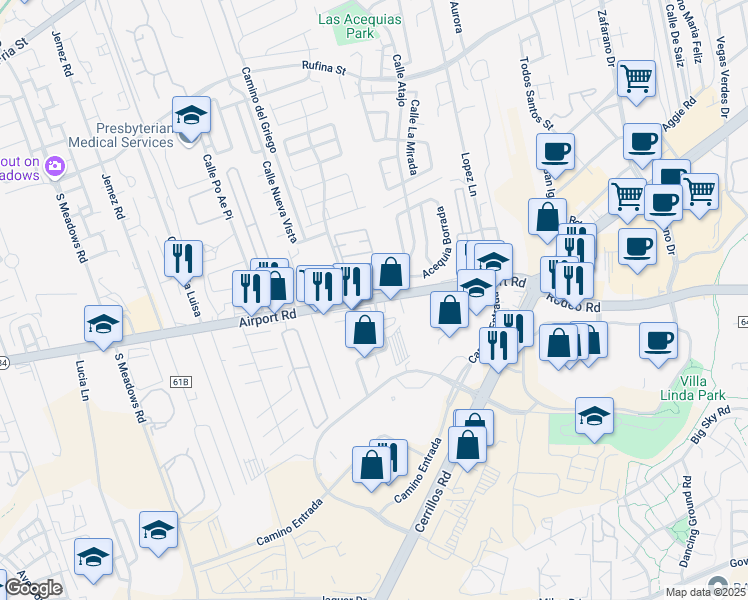
Task: Select the bottom-left school marker near Google logo
Action: pos(93,557)
